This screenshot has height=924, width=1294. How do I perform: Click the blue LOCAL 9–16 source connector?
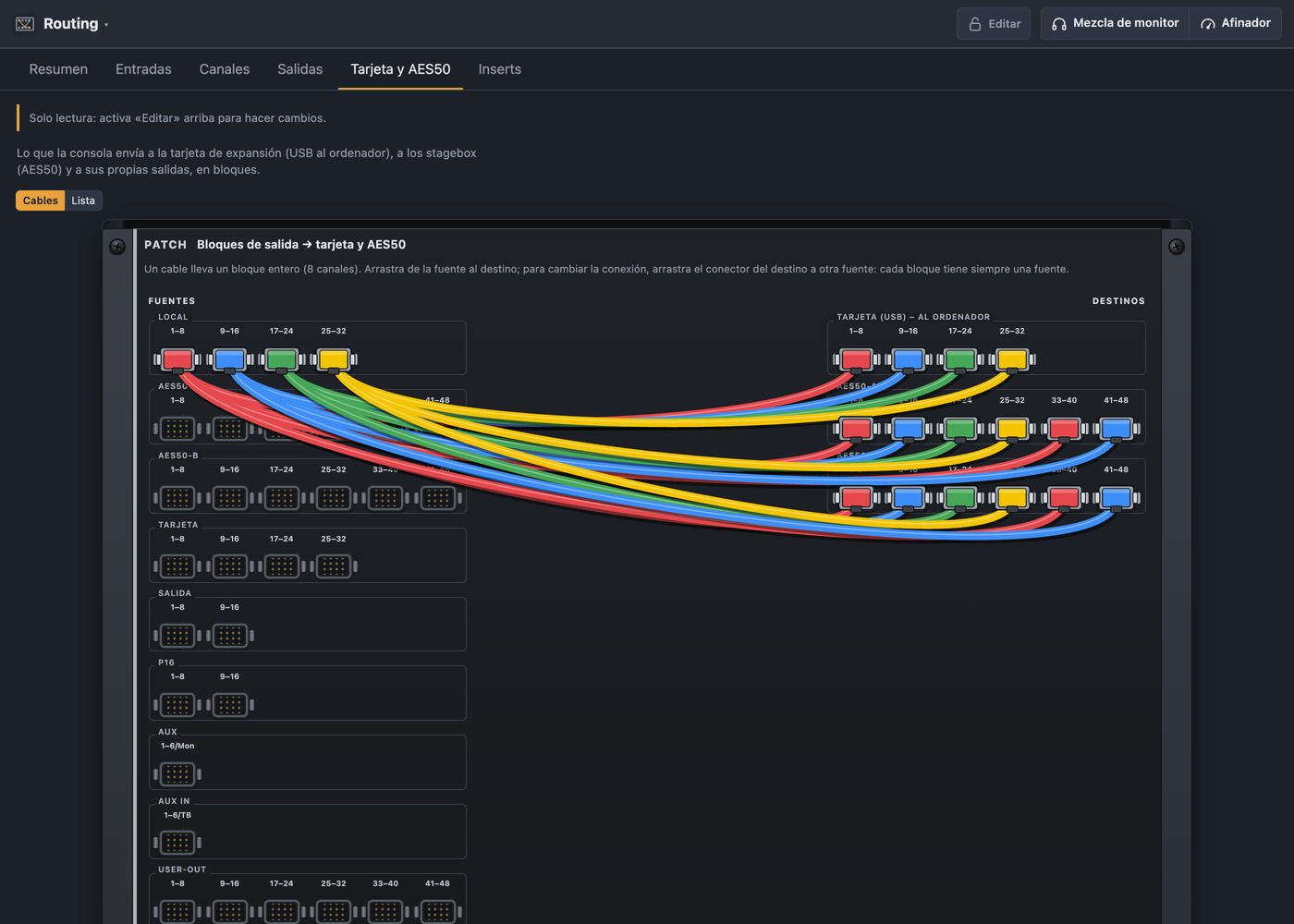229,359
